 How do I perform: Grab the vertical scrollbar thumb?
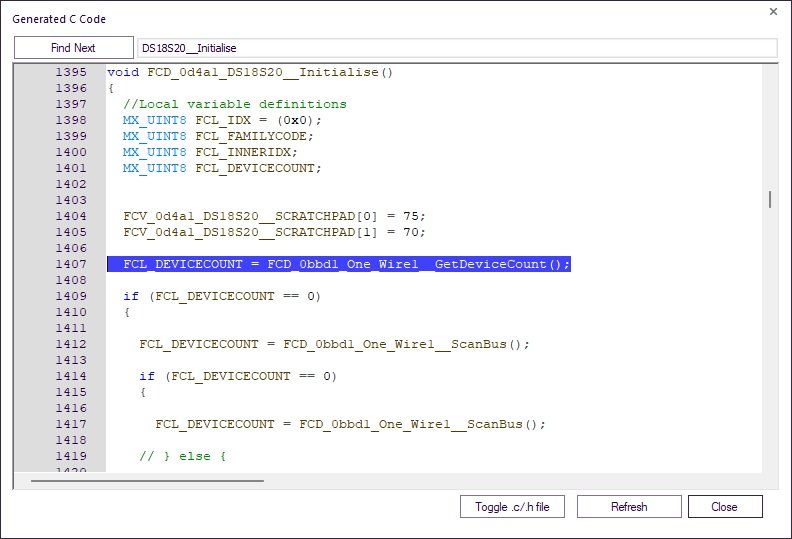click(769, 199)
